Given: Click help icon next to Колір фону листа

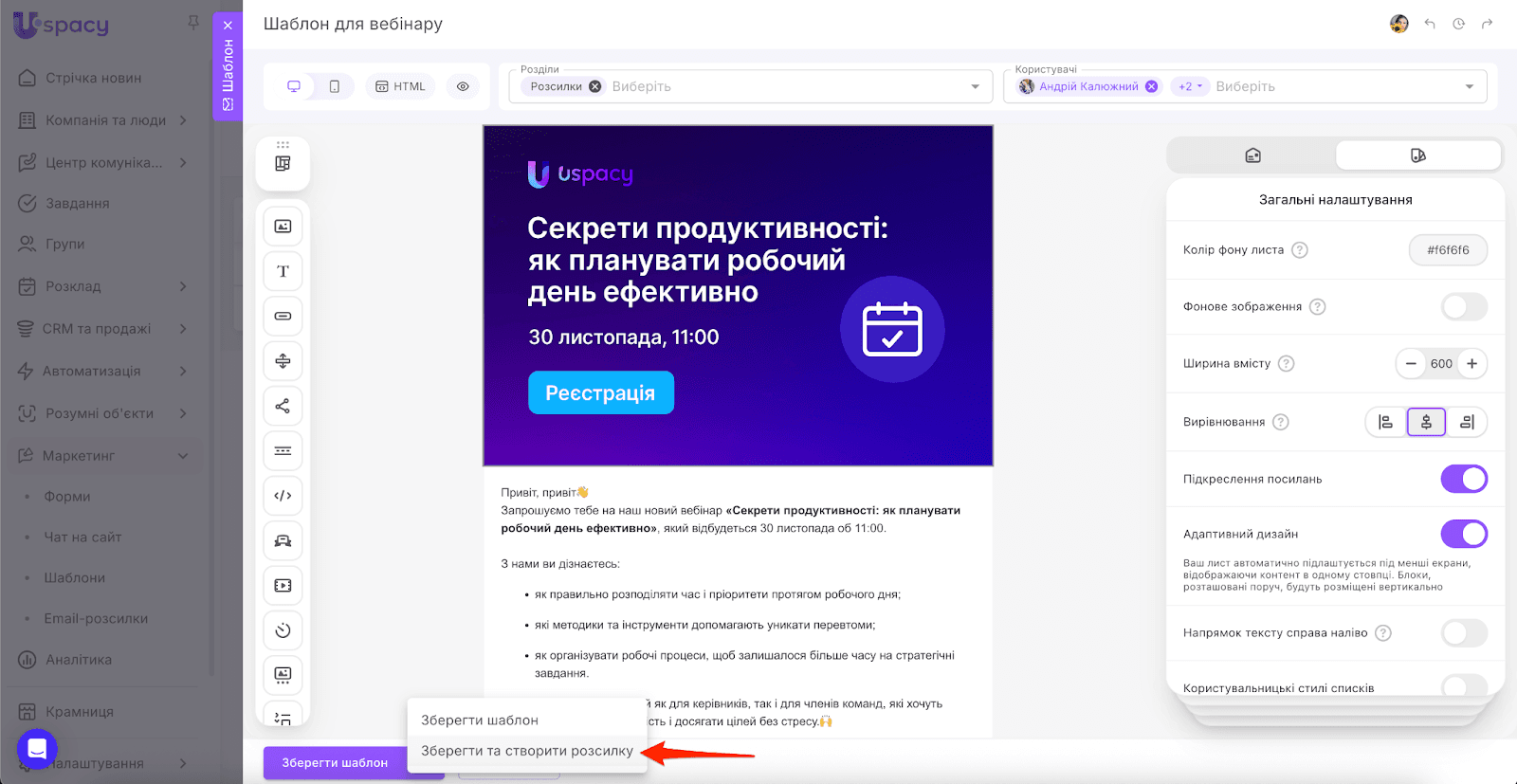Looking at the screenshot, I should point(1300,250).
